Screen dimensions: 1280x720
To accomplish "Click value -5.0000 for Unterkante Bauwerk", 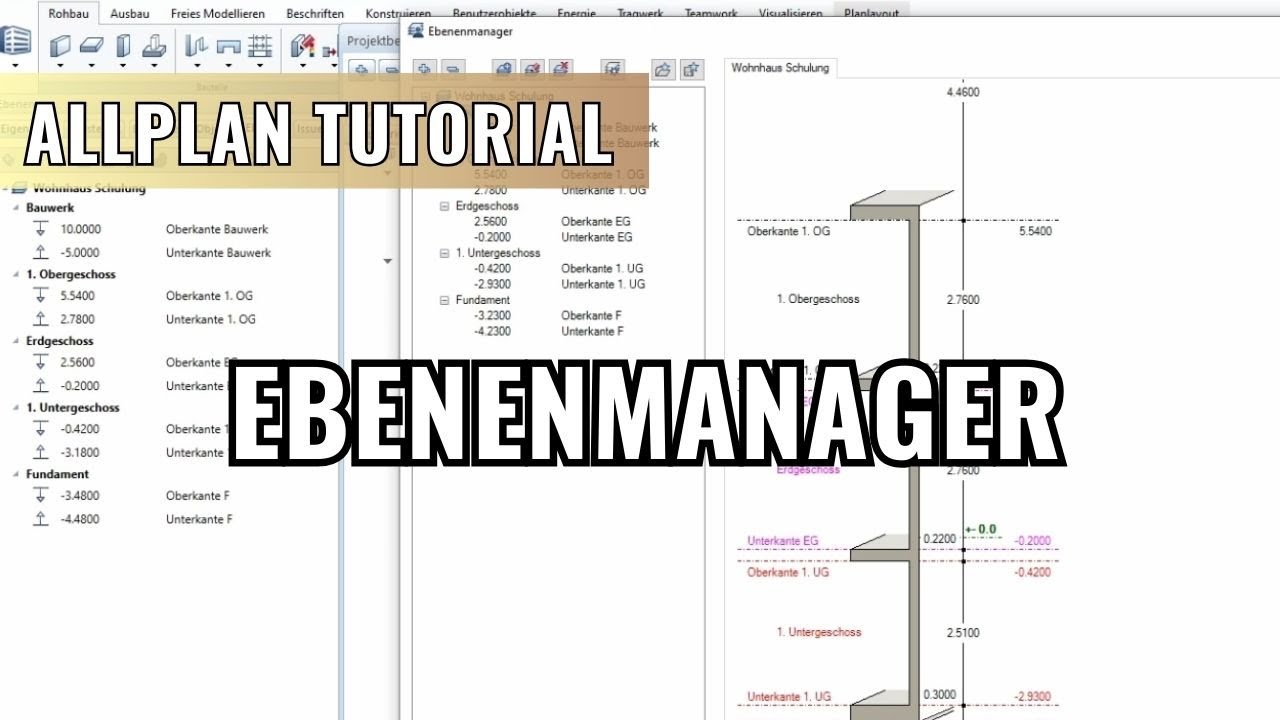I will pyautogui.click(x=81, y=253).
